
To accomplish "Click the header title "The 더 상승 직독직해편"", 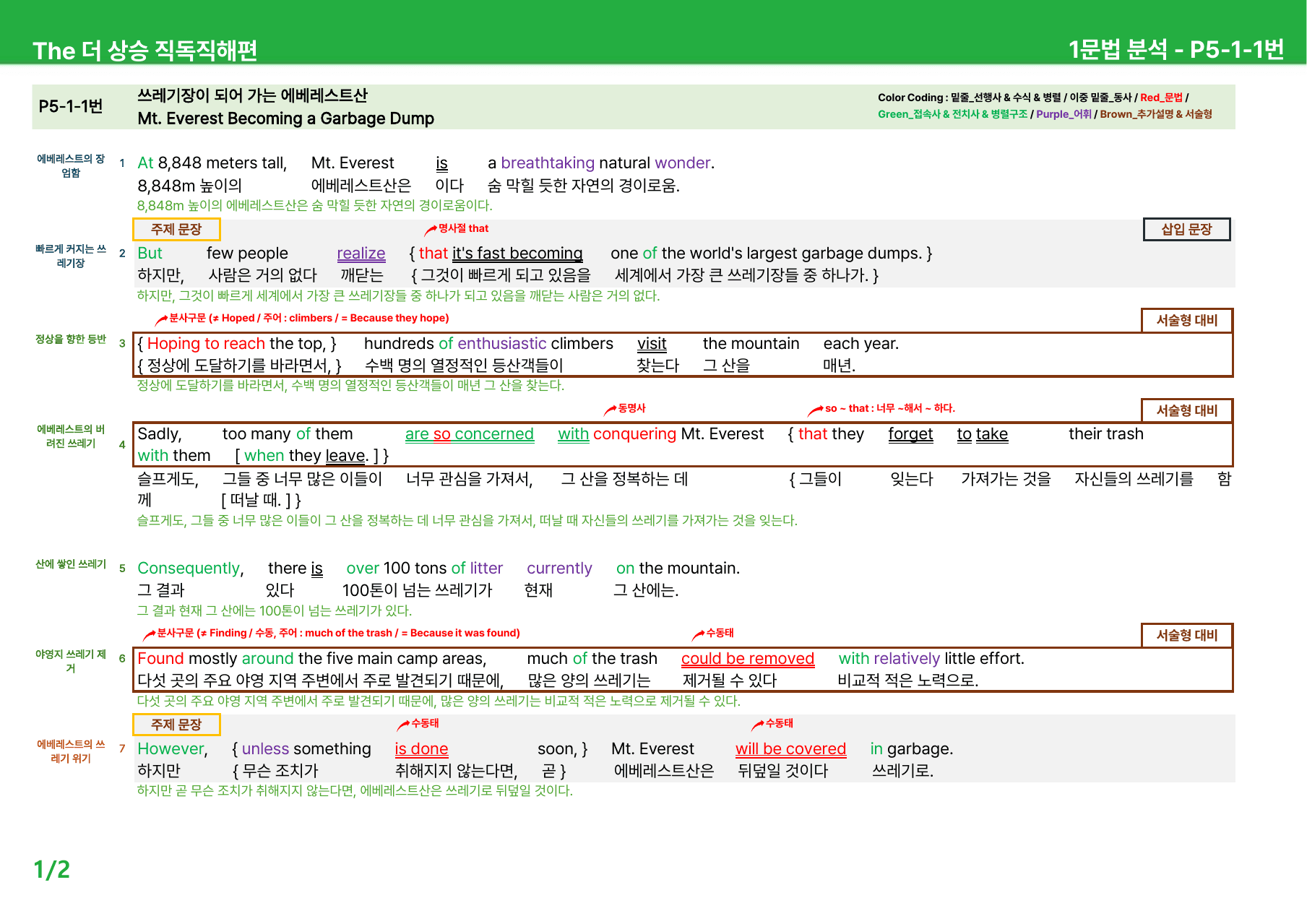I will click(x=145, y=50).
